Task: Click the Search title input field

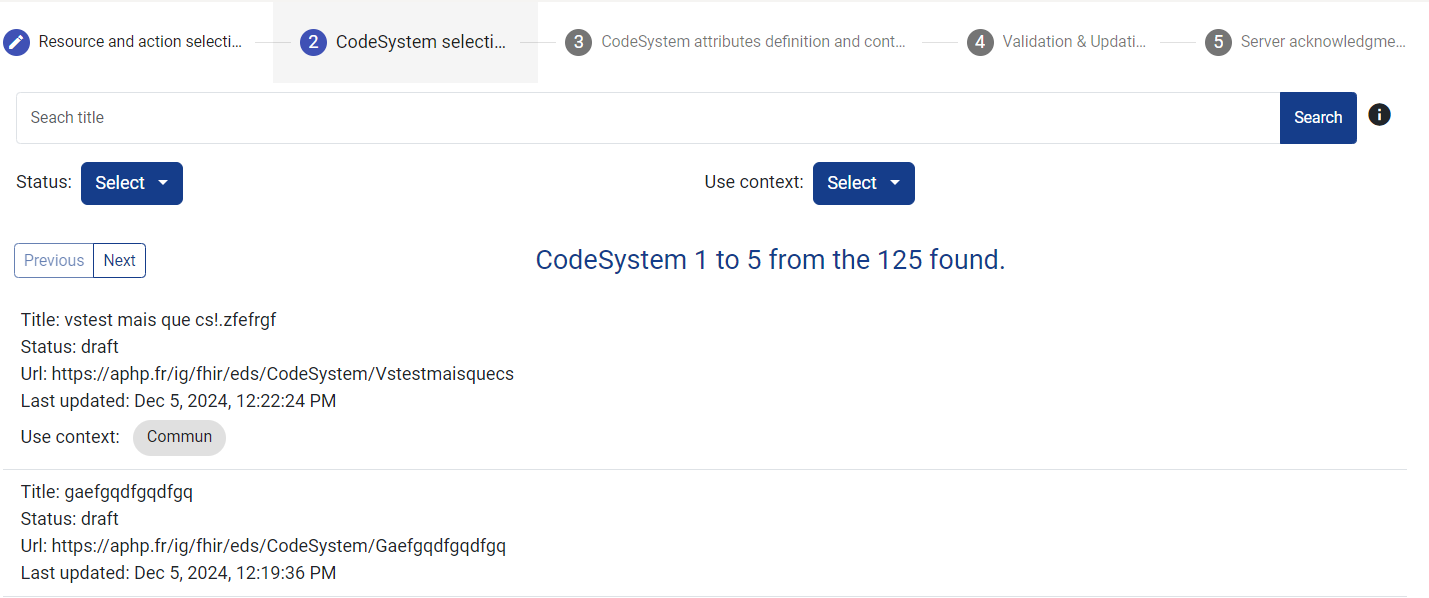Action: tap(648, 118)
